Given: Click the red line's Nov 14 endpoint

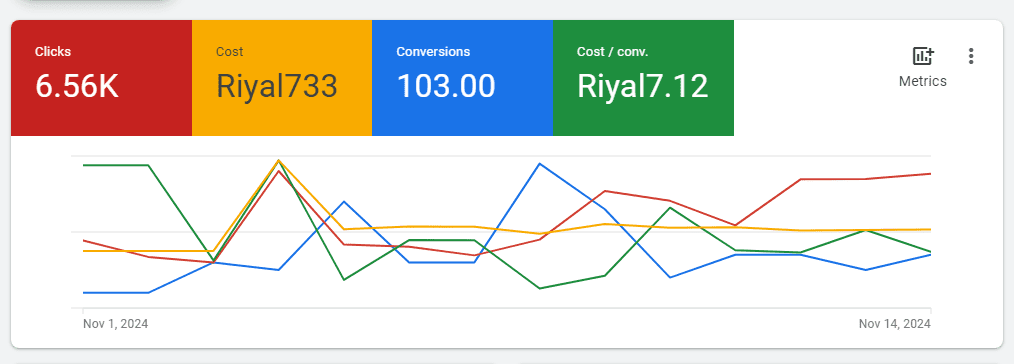Looking at the screenshot, I should click(x=930, y=174).
